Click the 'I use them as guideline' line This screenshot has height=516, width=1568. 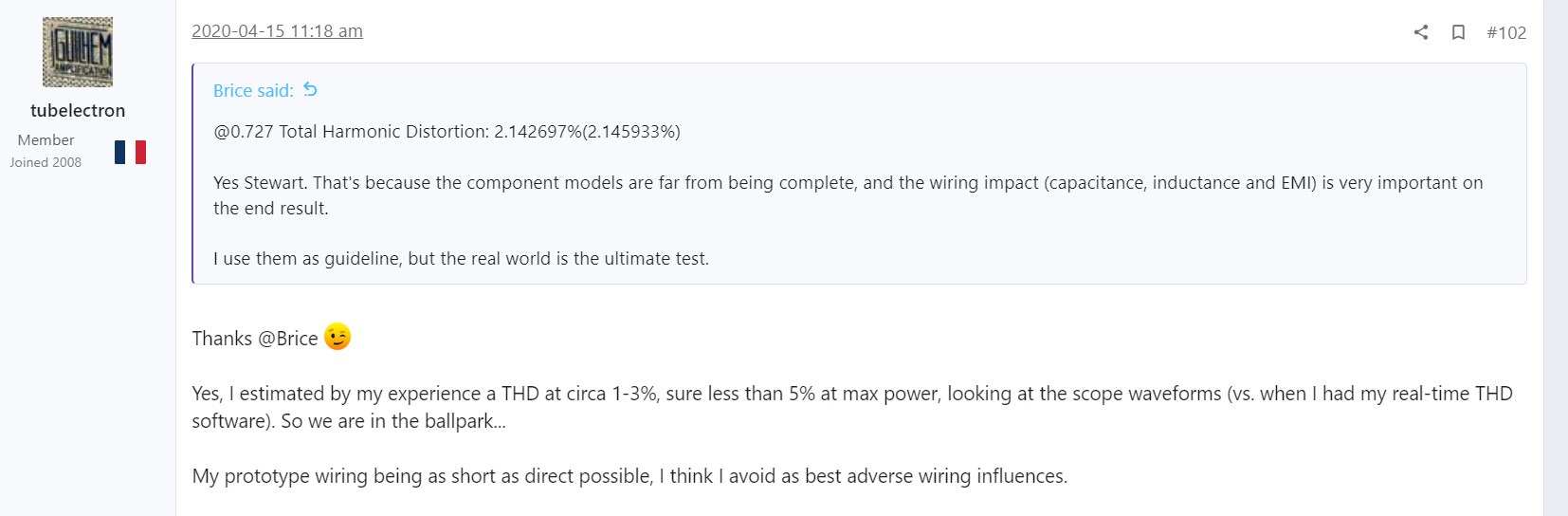(461, 259)
